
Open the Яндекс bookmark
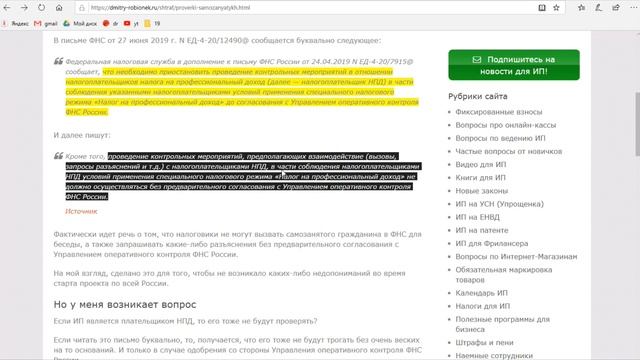coord(16,24)
